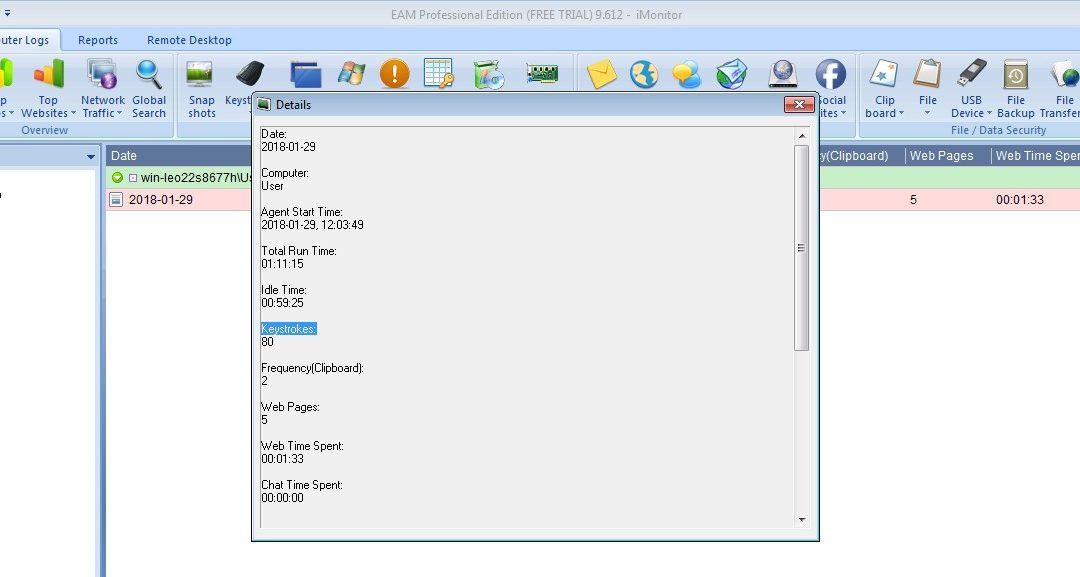Click the Agent Start Time value 2018-01-29, 12:03:49

click(x=313, y=225)
